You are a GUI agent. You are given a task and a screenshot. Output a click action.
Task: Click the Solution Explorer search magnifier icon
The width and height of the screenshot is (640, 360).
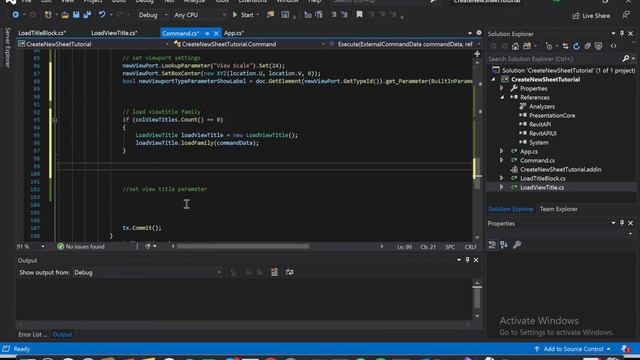(x=626, y=59)
